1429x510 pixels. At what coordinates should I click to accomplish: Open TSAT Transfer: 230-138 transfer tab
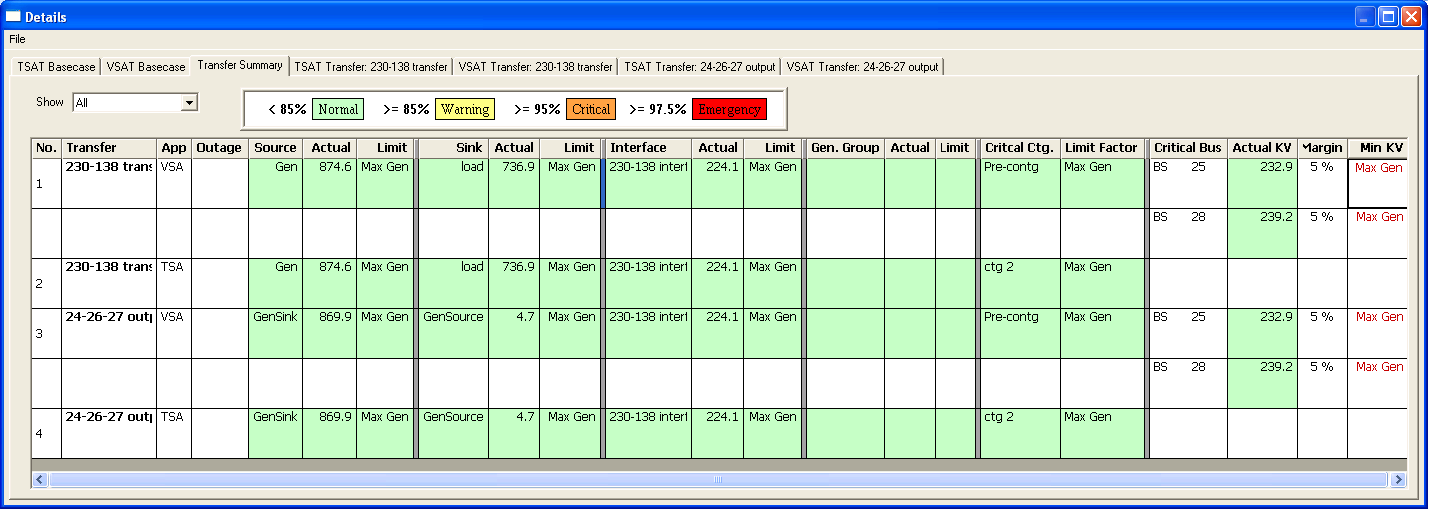(371, 67)
